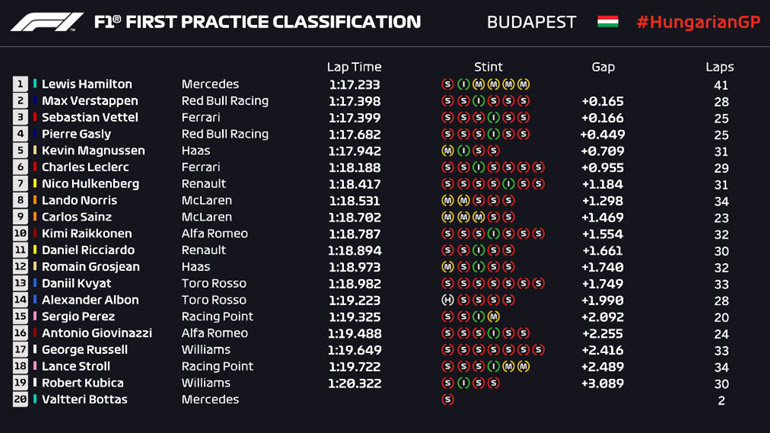Click the intermediate tyre in Kubica's stint

463,383
